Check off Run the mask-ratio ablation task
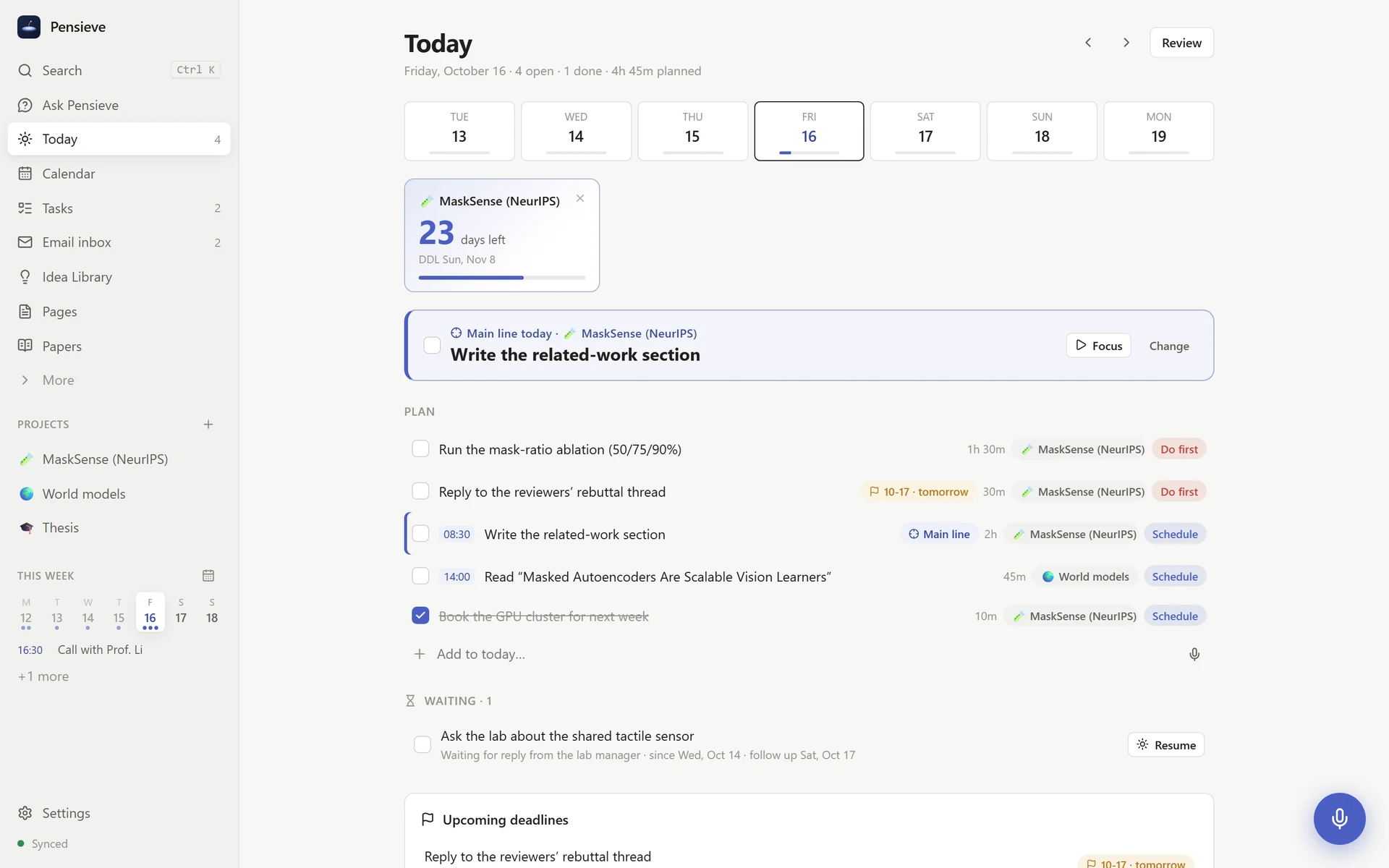The width and height of the screenshot is (1389, 868). pos(420,448)
